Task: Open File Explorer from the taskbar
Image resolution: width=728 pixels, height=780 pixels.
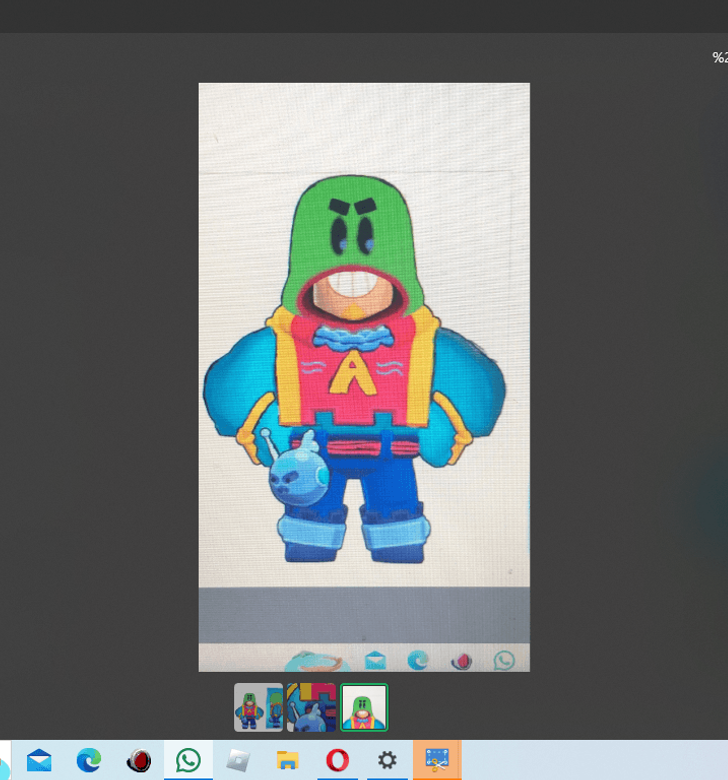Action: [287, 761]
